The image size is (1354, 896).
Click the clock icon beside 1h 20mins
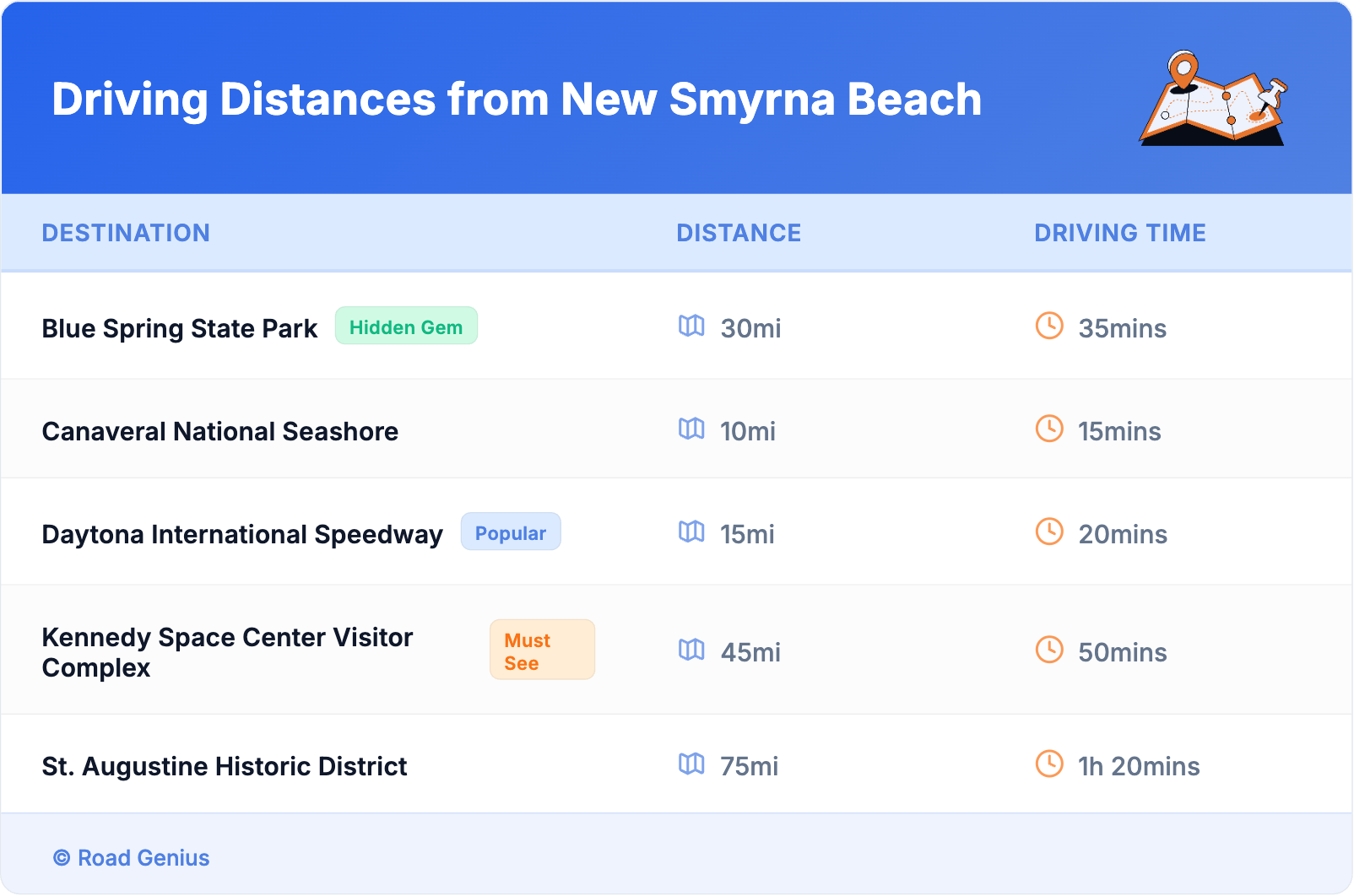tap(1049, 764)
